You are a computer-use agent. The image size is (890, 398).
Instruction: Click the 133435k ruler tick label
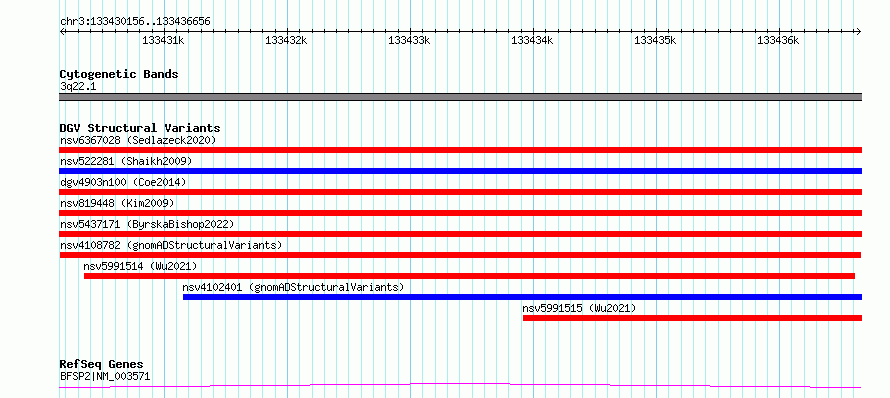pyautogui.click(x=655, y=40)
